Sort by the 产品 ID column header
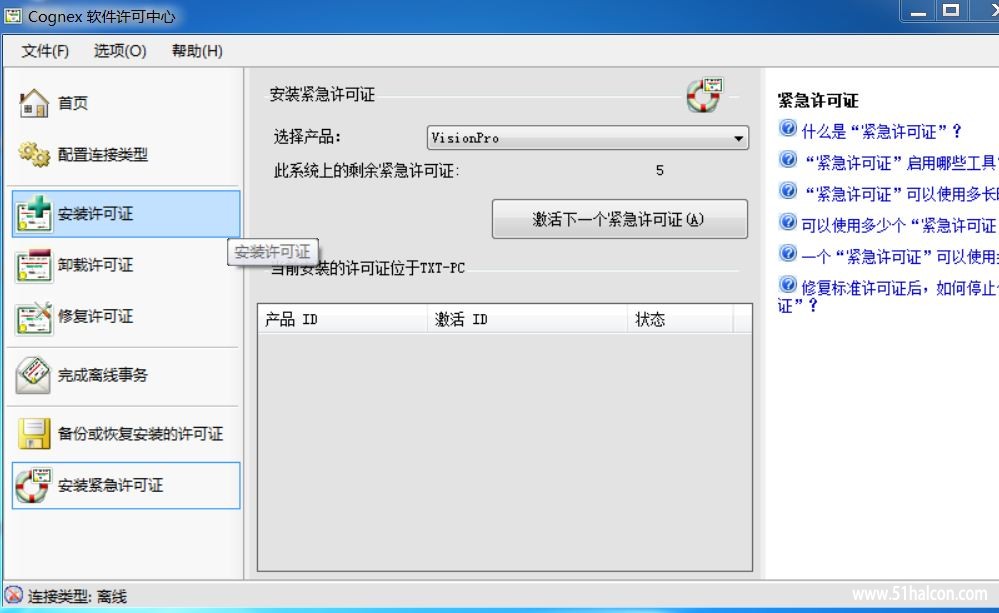The width and height of the screenshot is (999, 613). point(343,319)
